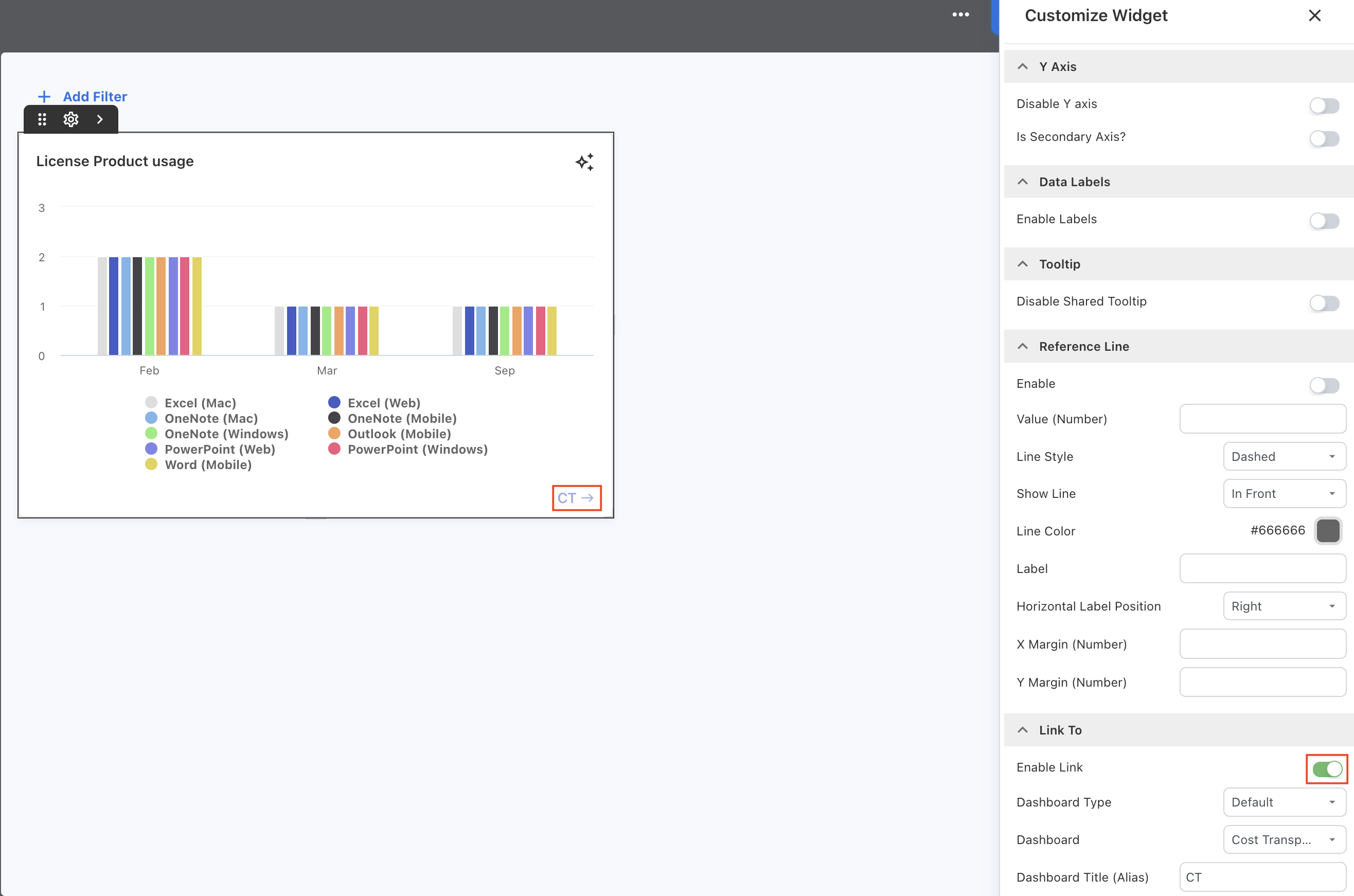Screen dimensions: 1354x896
Task: Click the Add Filter link
Action: [94, 96]
